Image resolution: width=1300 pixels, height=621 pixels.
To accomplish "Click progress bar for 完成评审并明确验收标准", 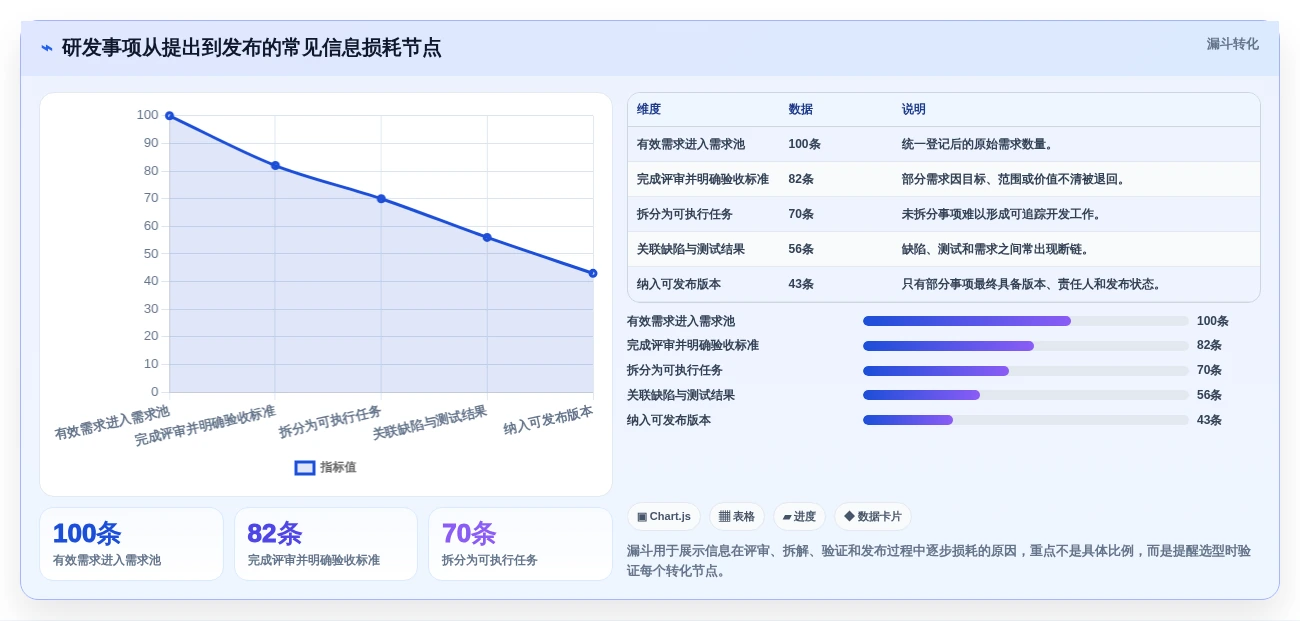I will coord(1026,346).
